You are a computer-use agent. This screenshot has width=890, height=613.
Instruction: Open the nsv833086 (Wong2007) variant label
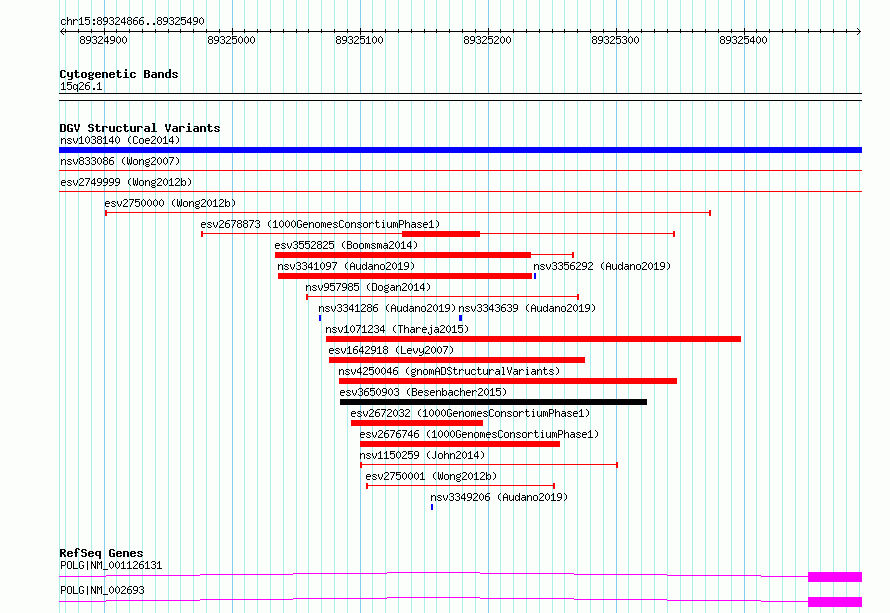coord(120,161)
